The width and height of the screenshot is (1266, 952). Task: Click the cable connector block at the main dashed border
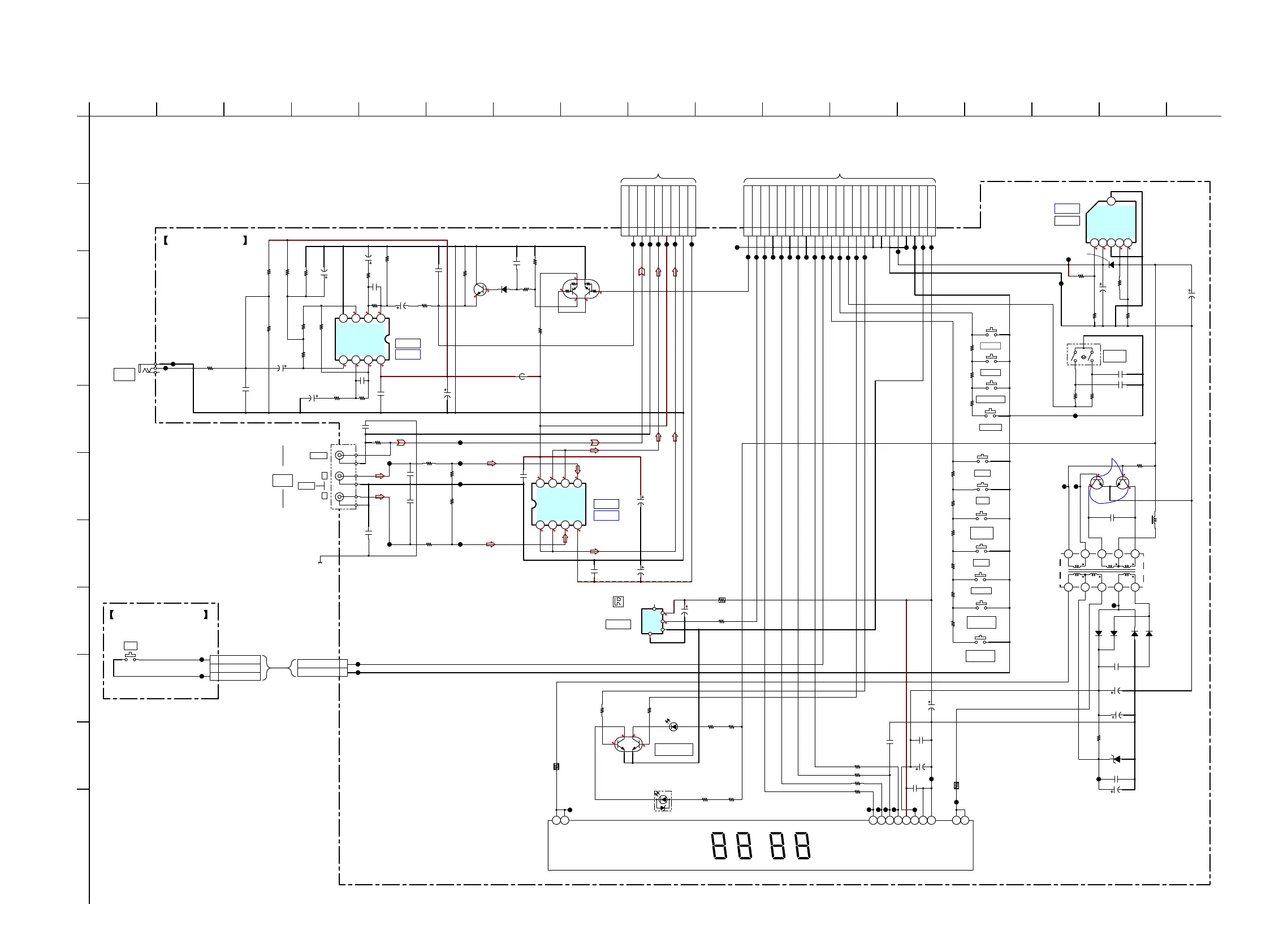pos(322,668)
